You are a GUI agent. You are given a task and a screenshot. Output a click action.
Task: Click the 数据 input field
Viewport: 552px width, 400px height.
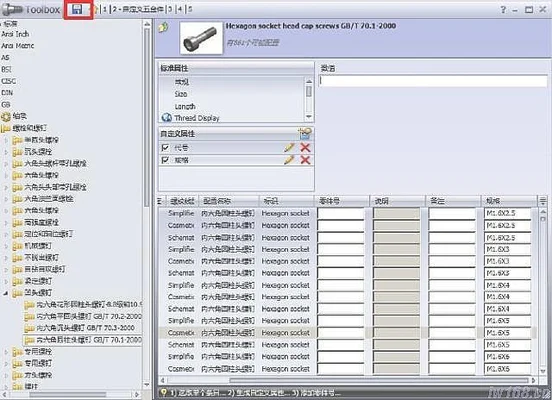point(433,81)
